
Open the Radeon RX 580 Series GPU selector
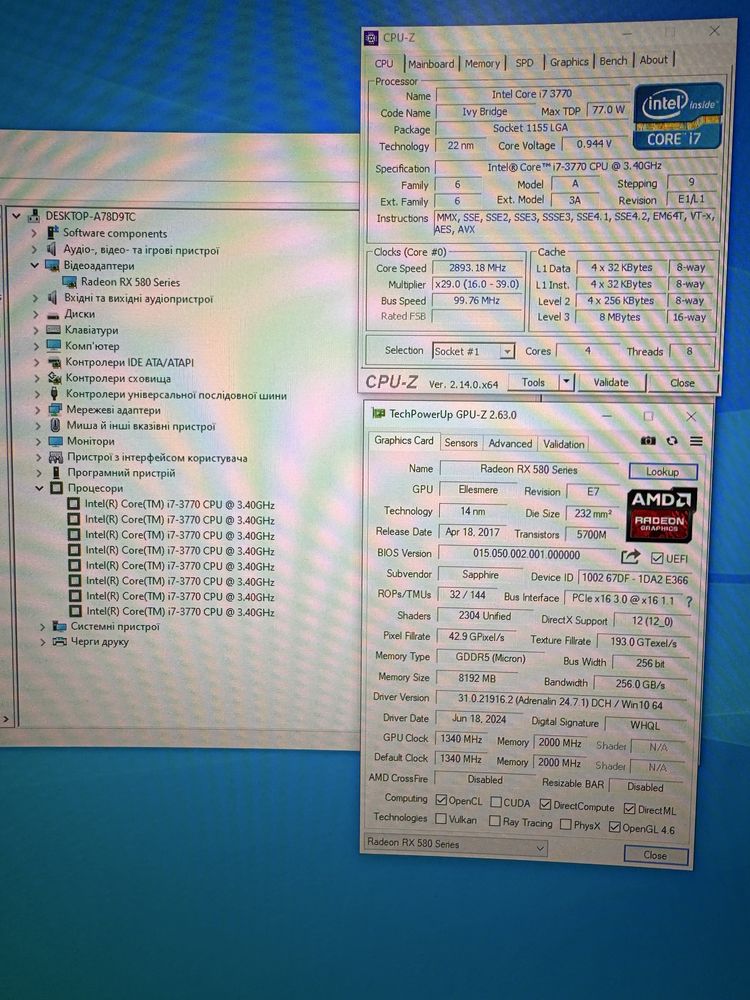(455, 845)
